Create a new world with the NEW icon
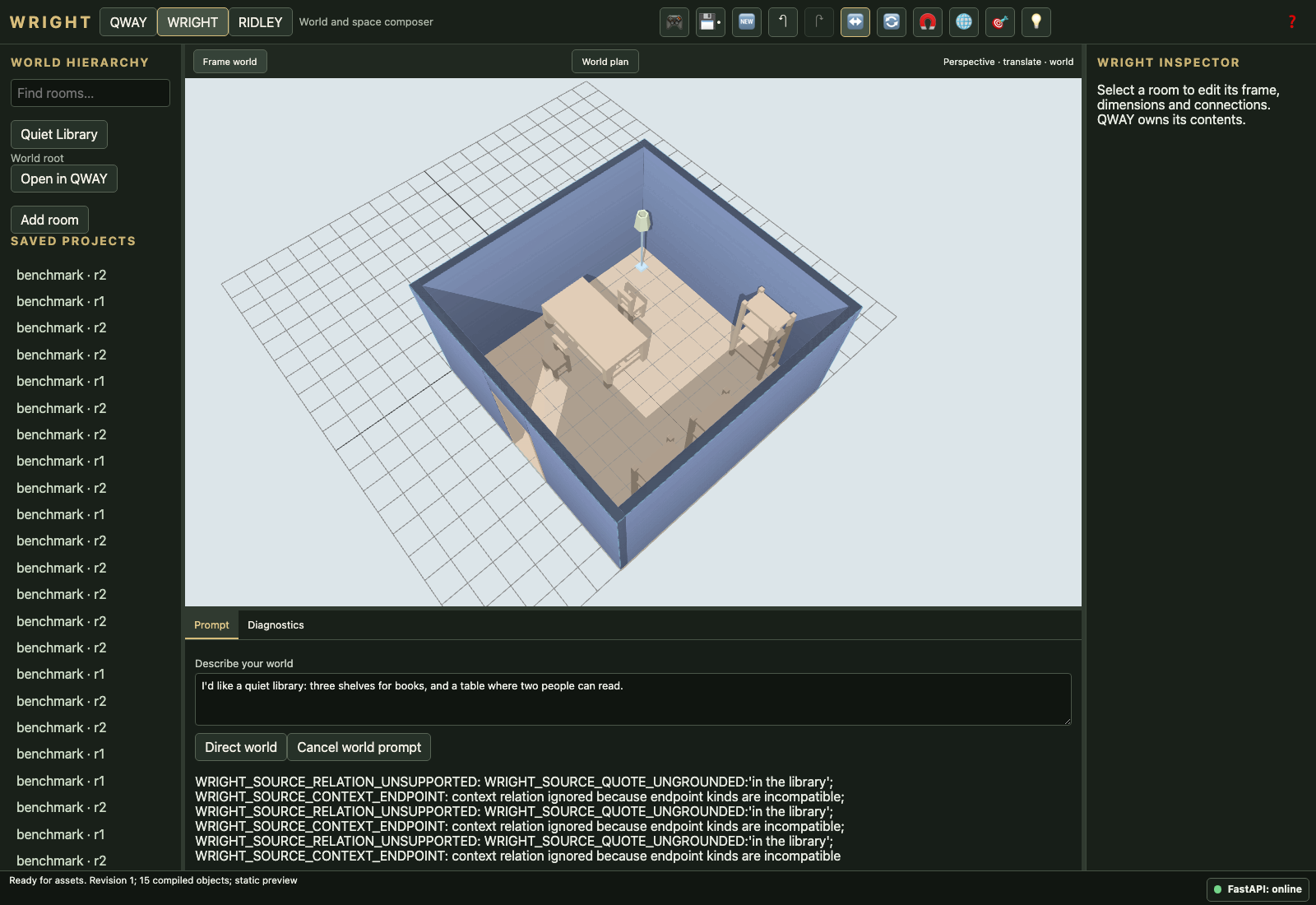The height and width of the screenshot is (905, 1316). pyautogui.click(x=747, y=22)
